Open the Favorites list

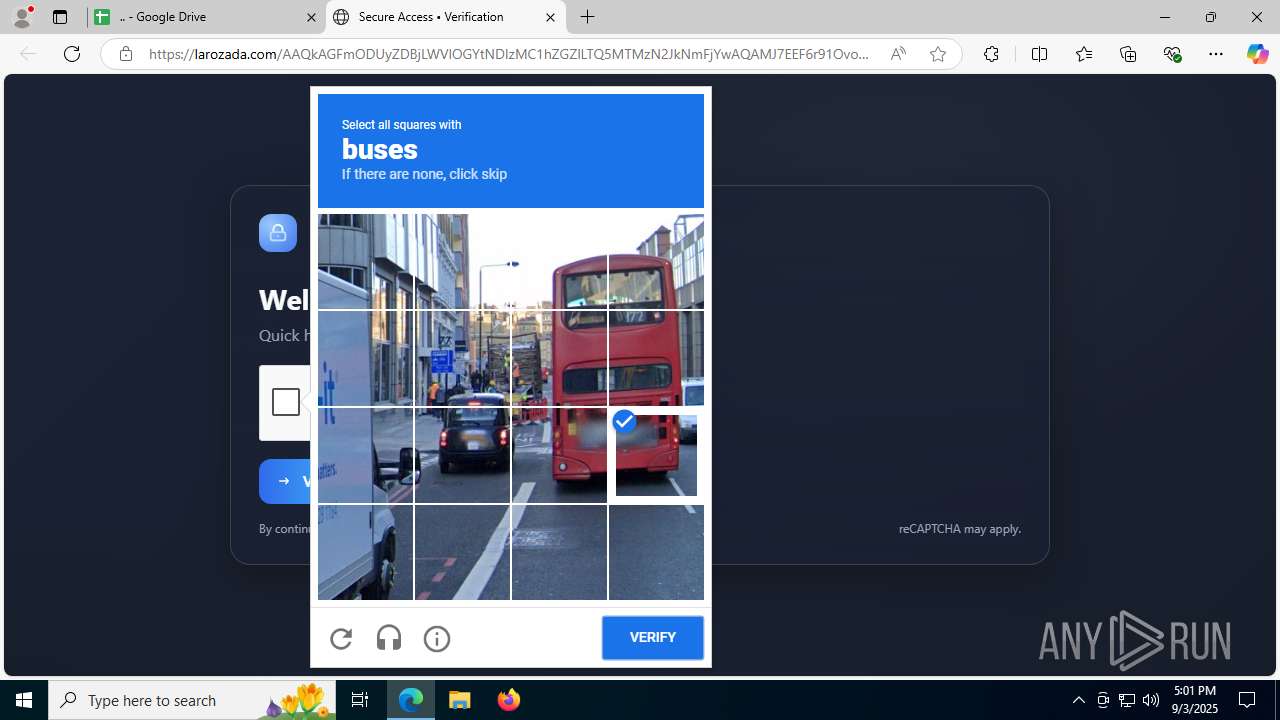[1084, 54]
